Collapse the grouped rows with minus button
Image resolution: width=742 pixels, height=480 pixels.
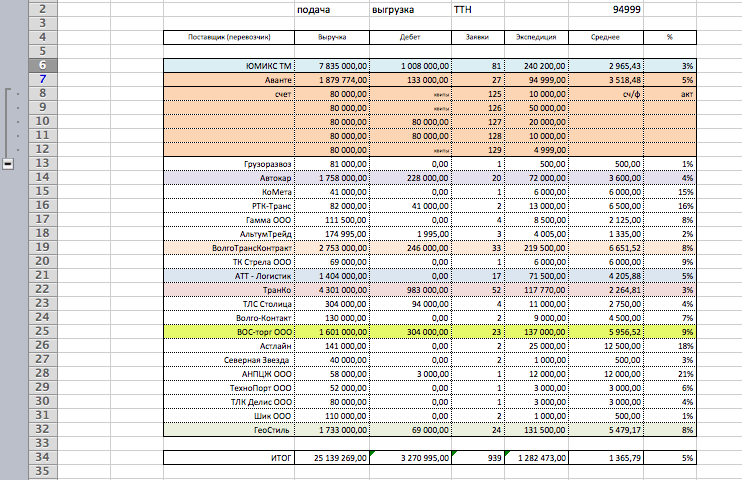(x=8, y=164)
